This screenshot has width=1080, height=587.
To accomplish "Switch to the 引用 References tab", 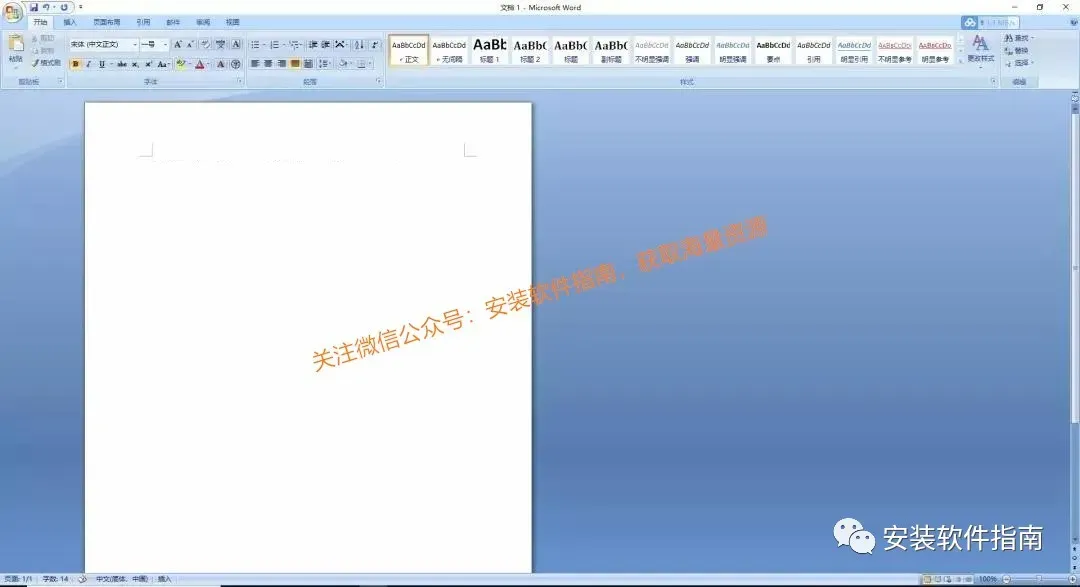I will click(x=143, y=23).
